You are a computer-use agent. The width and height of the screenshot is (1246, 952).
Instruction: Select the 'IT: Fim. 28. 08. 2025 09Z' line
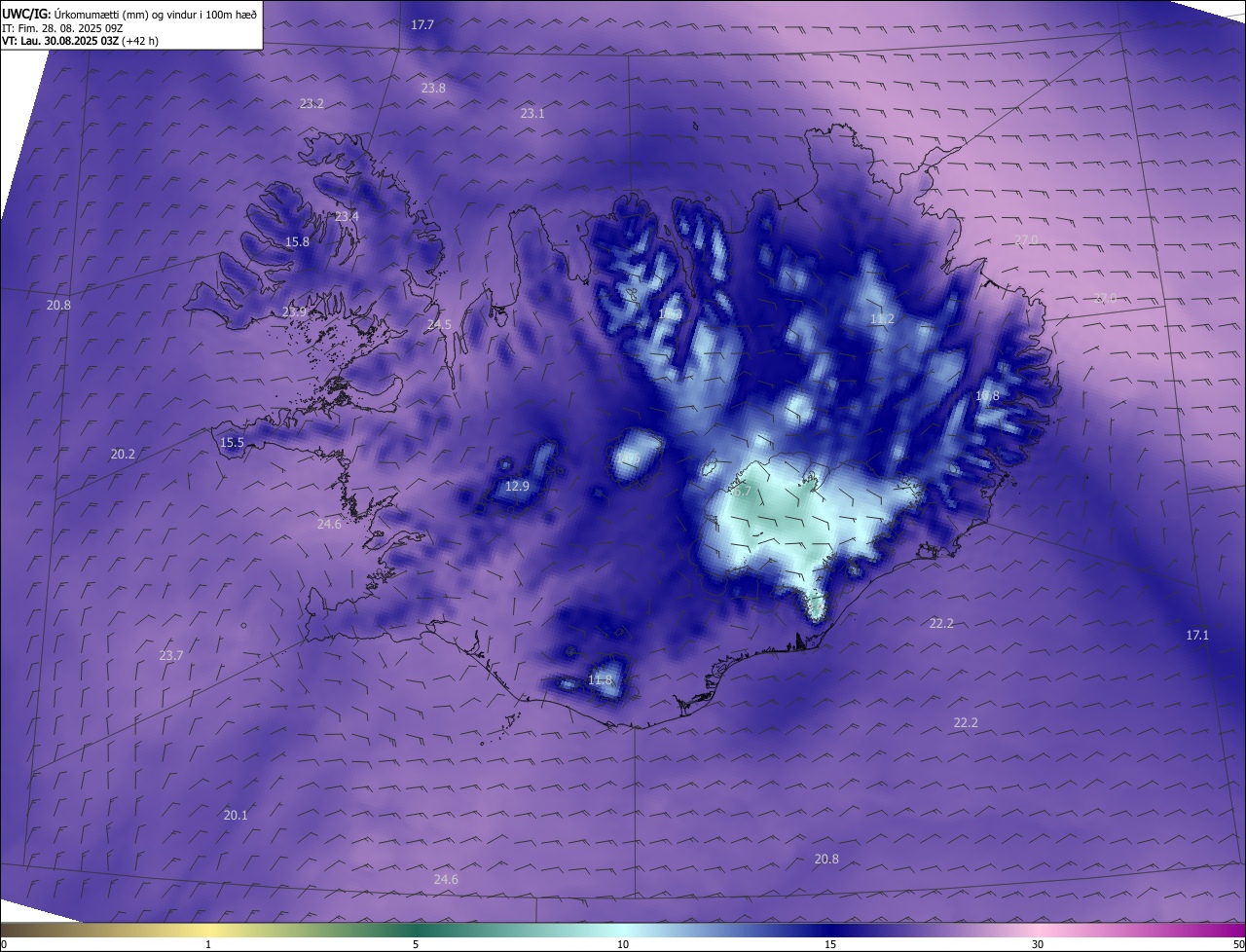click(62, 28)
